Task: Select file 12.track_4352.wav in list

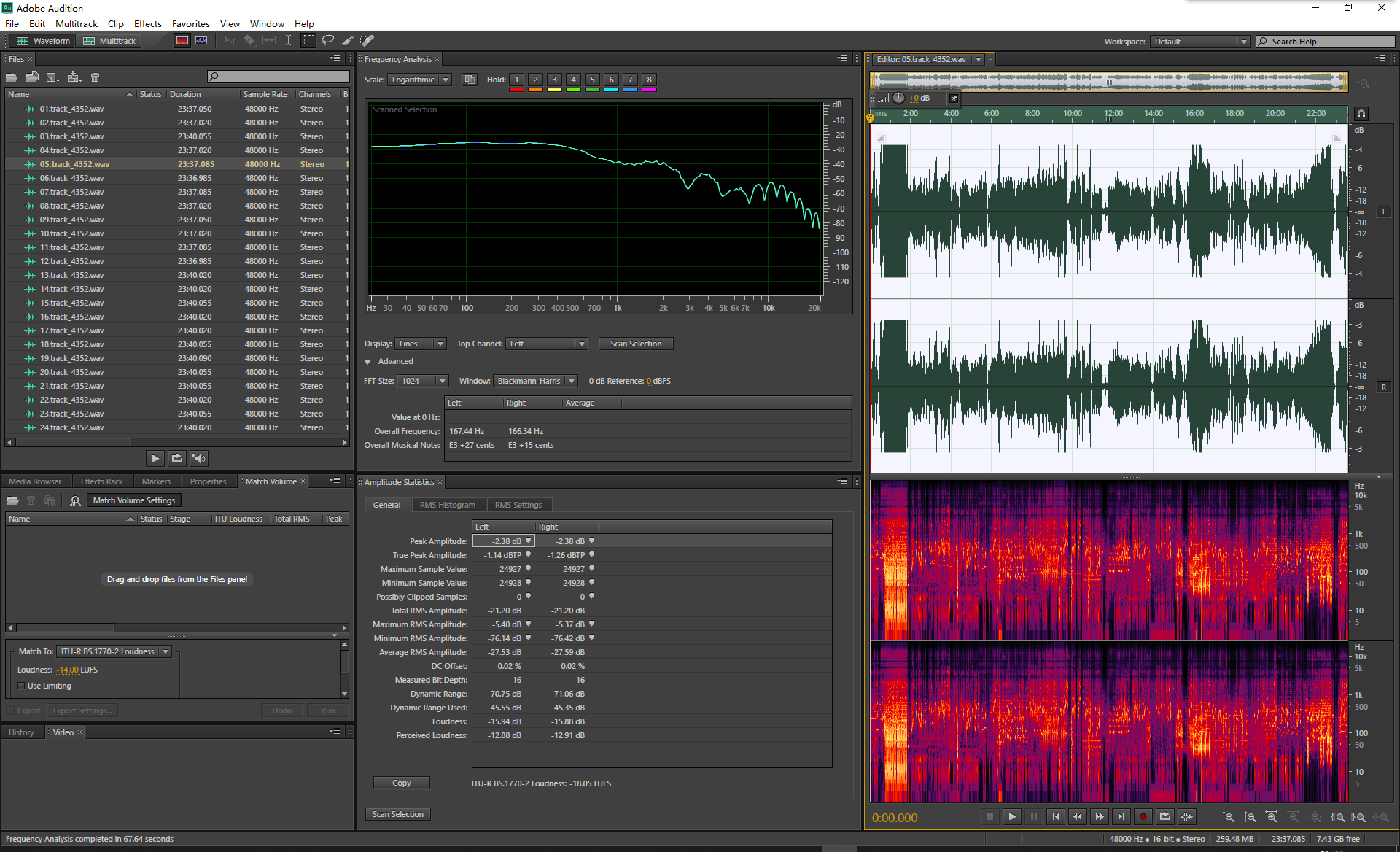Action: point(177,261)
